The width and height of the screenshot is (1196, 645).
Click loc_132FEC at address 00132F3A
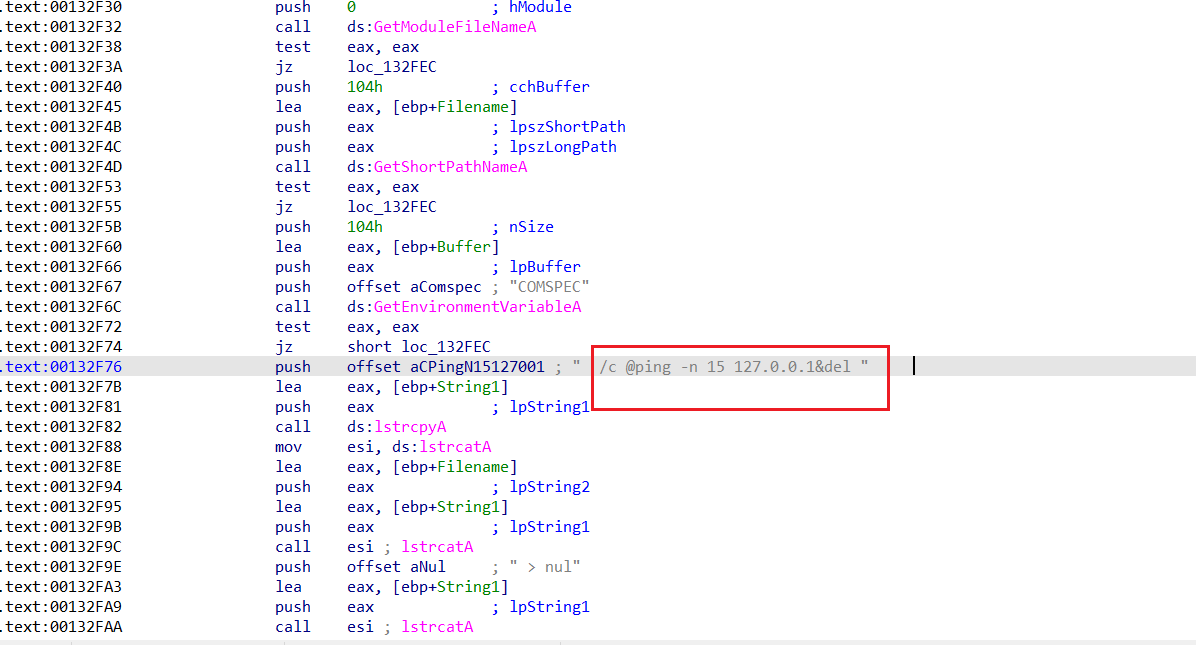point(392,67)
